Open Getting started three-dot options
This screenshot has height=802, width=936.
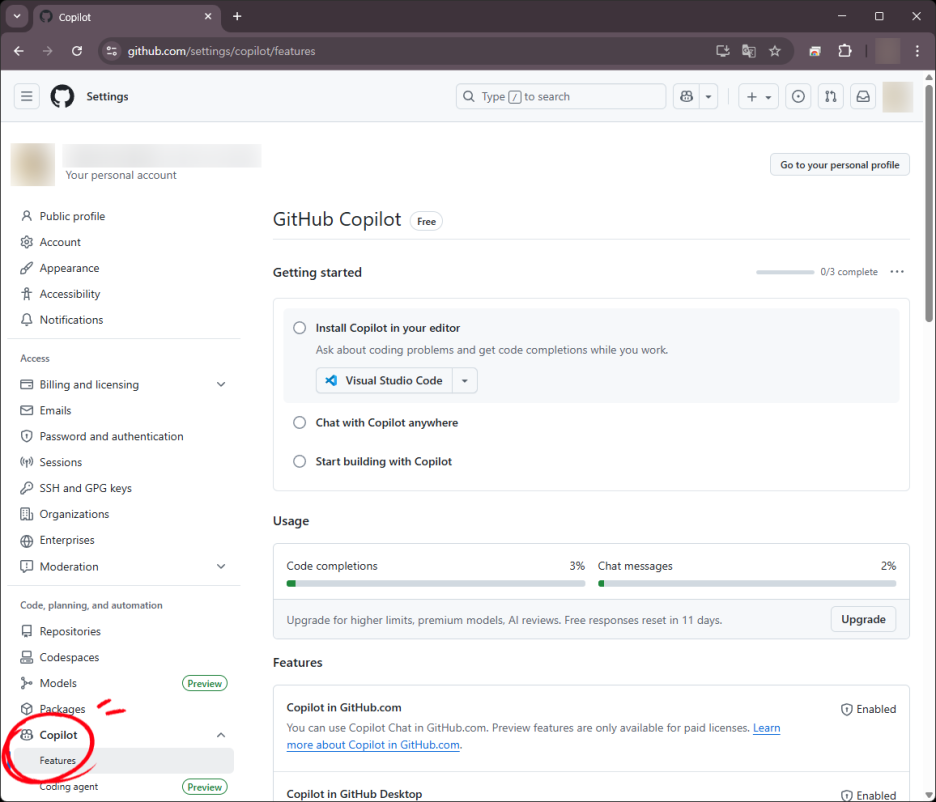897,272
